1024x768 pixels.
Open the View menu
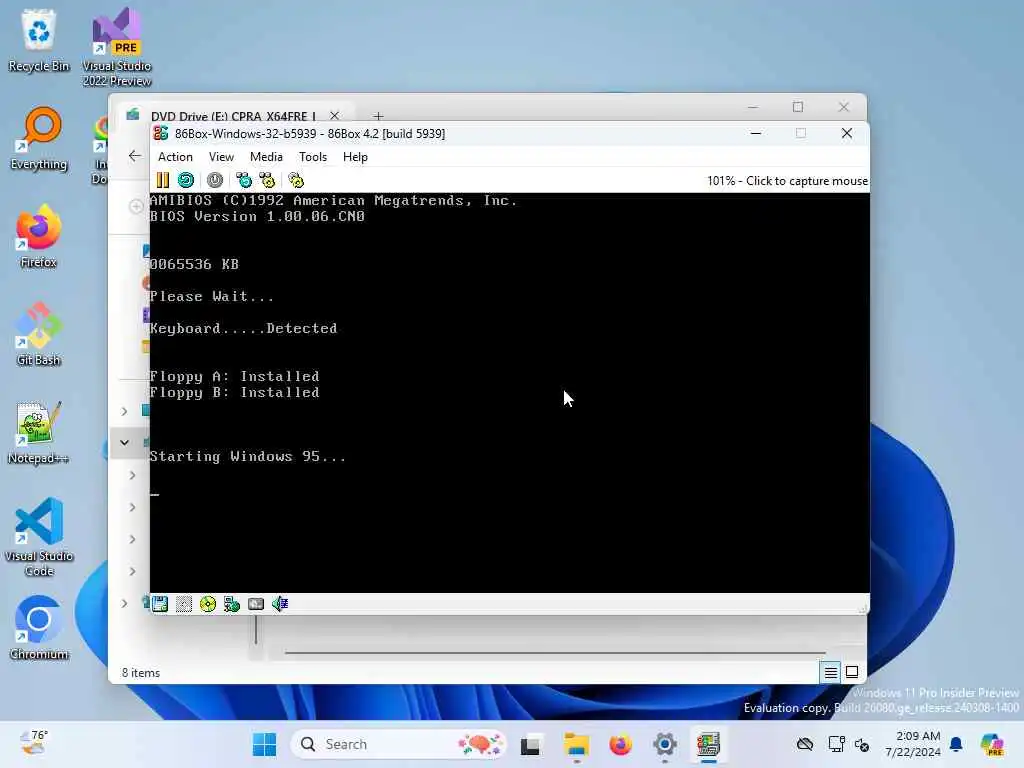221,157
